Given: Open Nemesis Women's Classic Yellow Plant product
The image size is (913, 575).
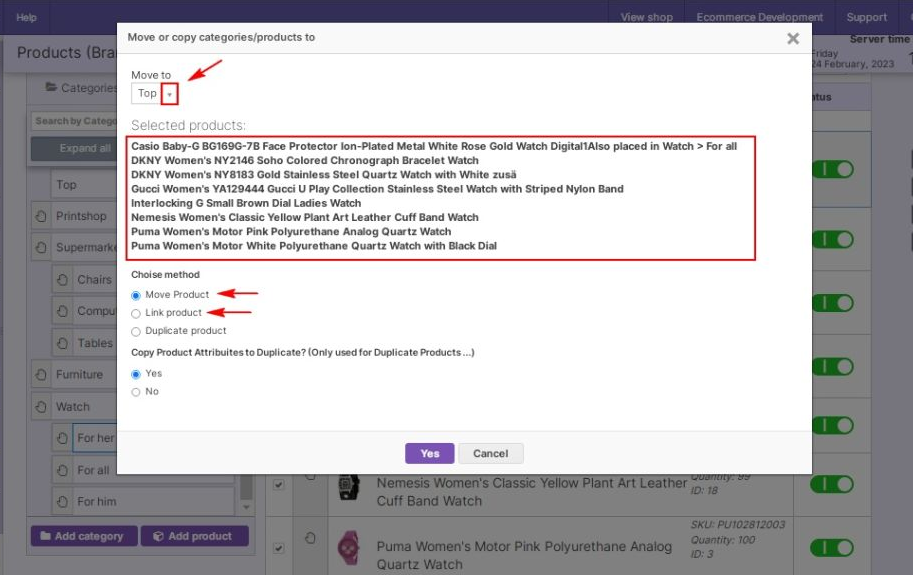Looking at the screenshot, I should [x=531, y=492].
